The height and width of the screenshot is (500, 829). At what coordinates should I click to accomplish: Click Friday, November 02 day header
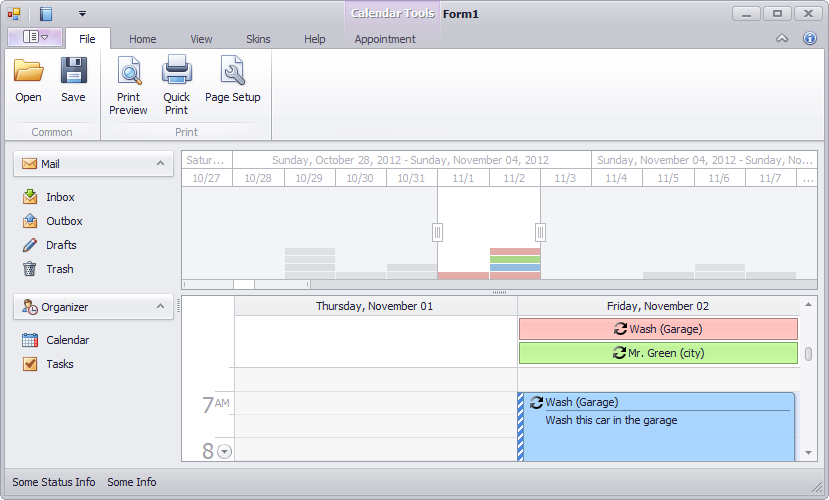click(658, 306)
